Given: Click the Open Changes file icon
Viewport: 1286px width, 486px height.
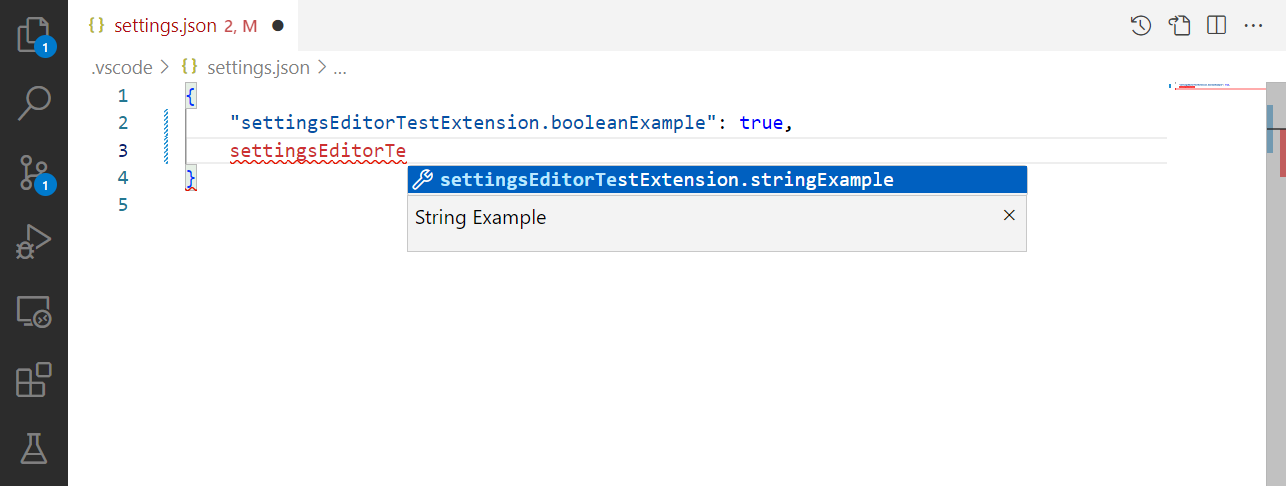Looking at the screenshot, I should pos(1179,26).
